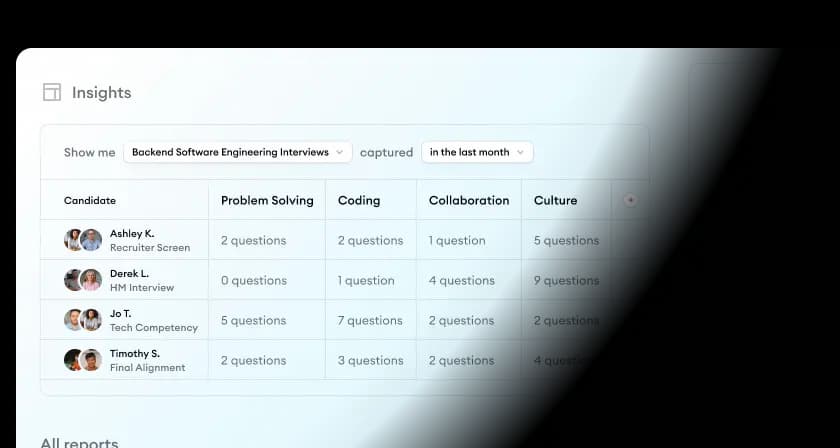The image size is (840, 448).
Task: Select the Coding column header
Action: (x=359, y=200)
